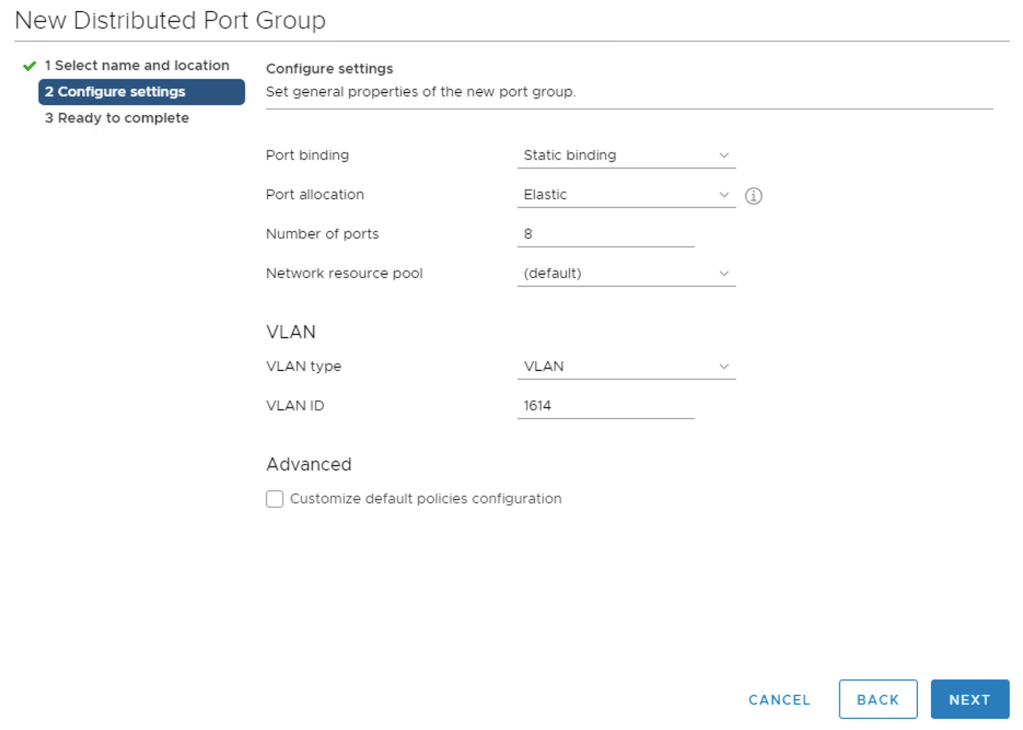Focus the VLAN ID input showing 1614
Screen dimensions: 1023x730
[x=605, y=406]
